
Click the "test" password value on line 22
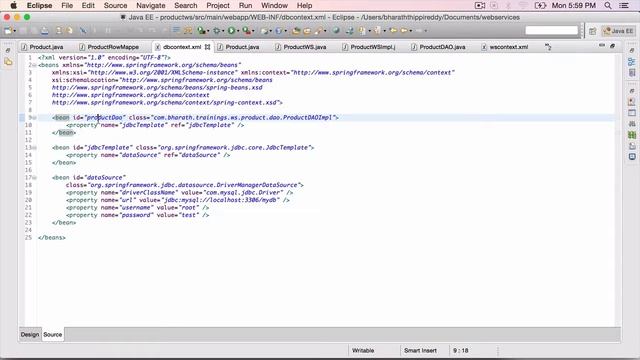click(x=189, y=215)
